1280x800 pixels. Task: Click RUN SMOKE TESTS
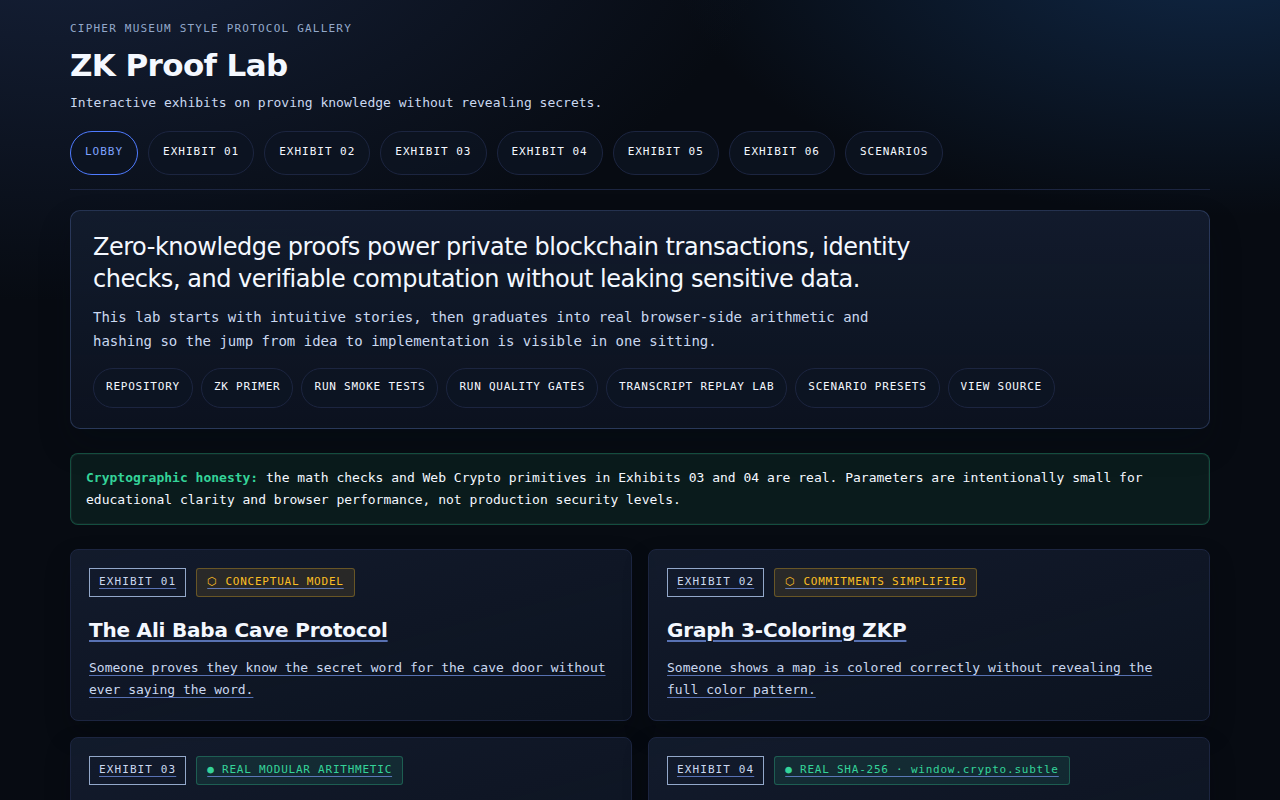point(369,387)
